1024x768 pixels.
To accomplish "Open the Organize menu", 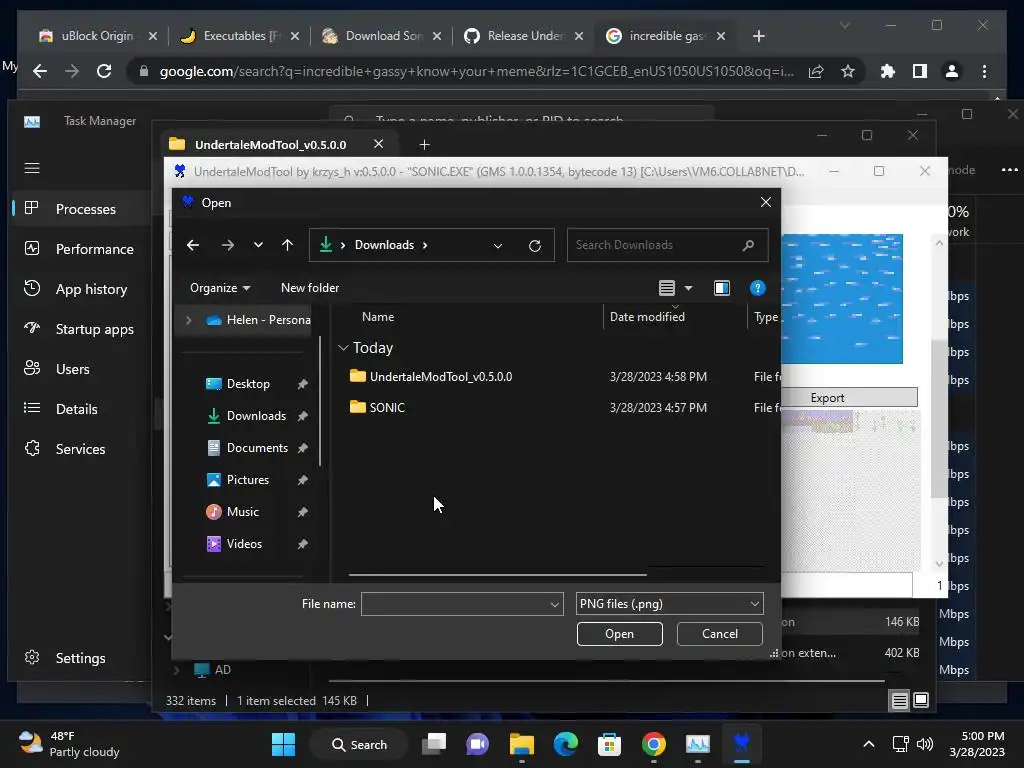I will coord(220,288).
